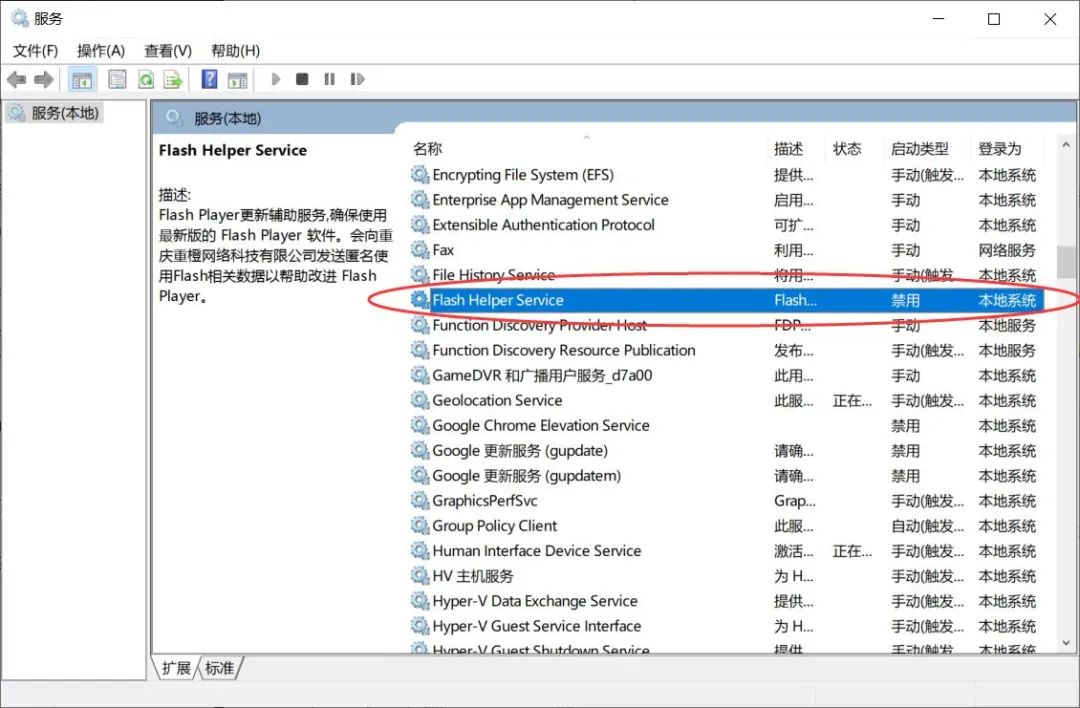1080x708 pixels.
Task: Open the 文件(F) menu
Action: [x=35, y=51]
